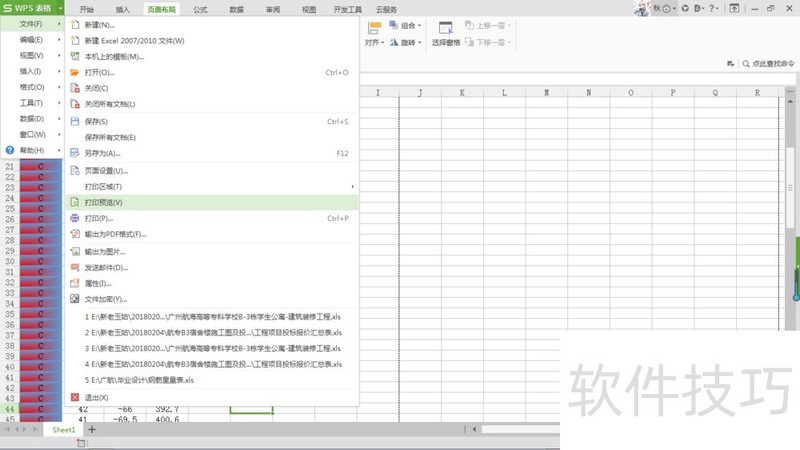Open recent file 2 工程项目投标报价汇总表.xls

pyautogui.click(x=212, y=332)
